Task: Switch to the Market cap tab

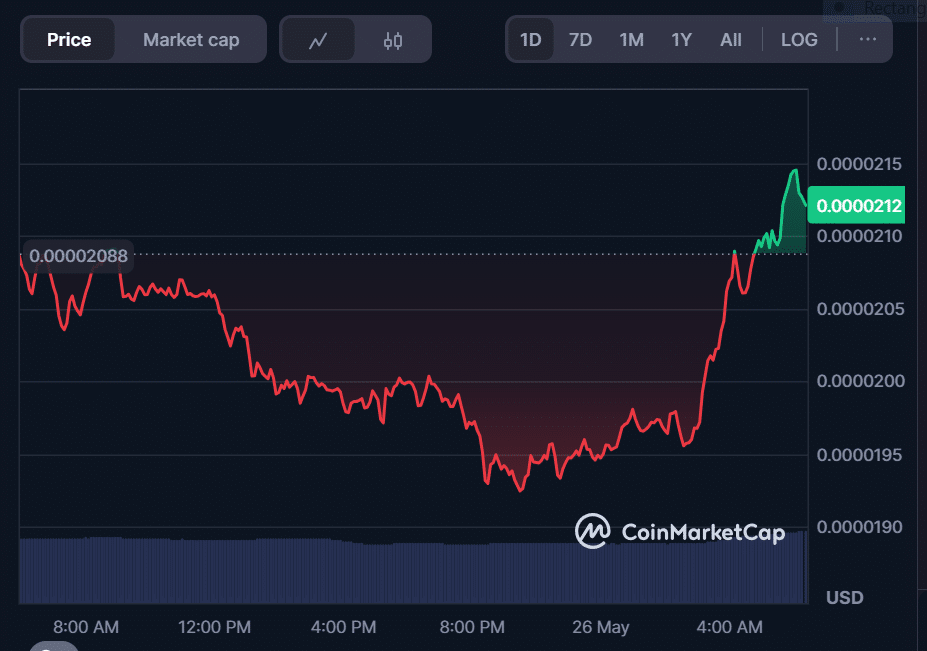Action: click(x=191, y=40)
